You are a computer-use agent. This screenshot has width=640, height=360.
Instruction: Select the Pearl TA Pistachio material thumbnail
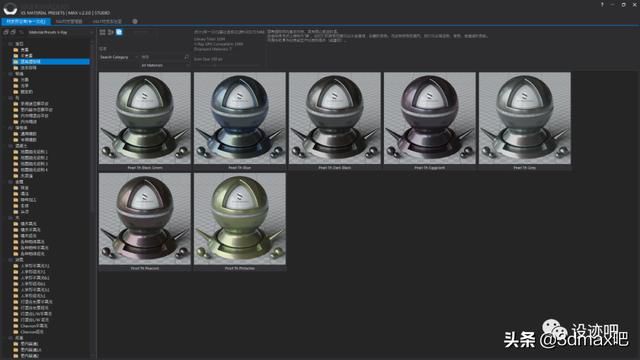pyautogui.click(x=240, y=219)
